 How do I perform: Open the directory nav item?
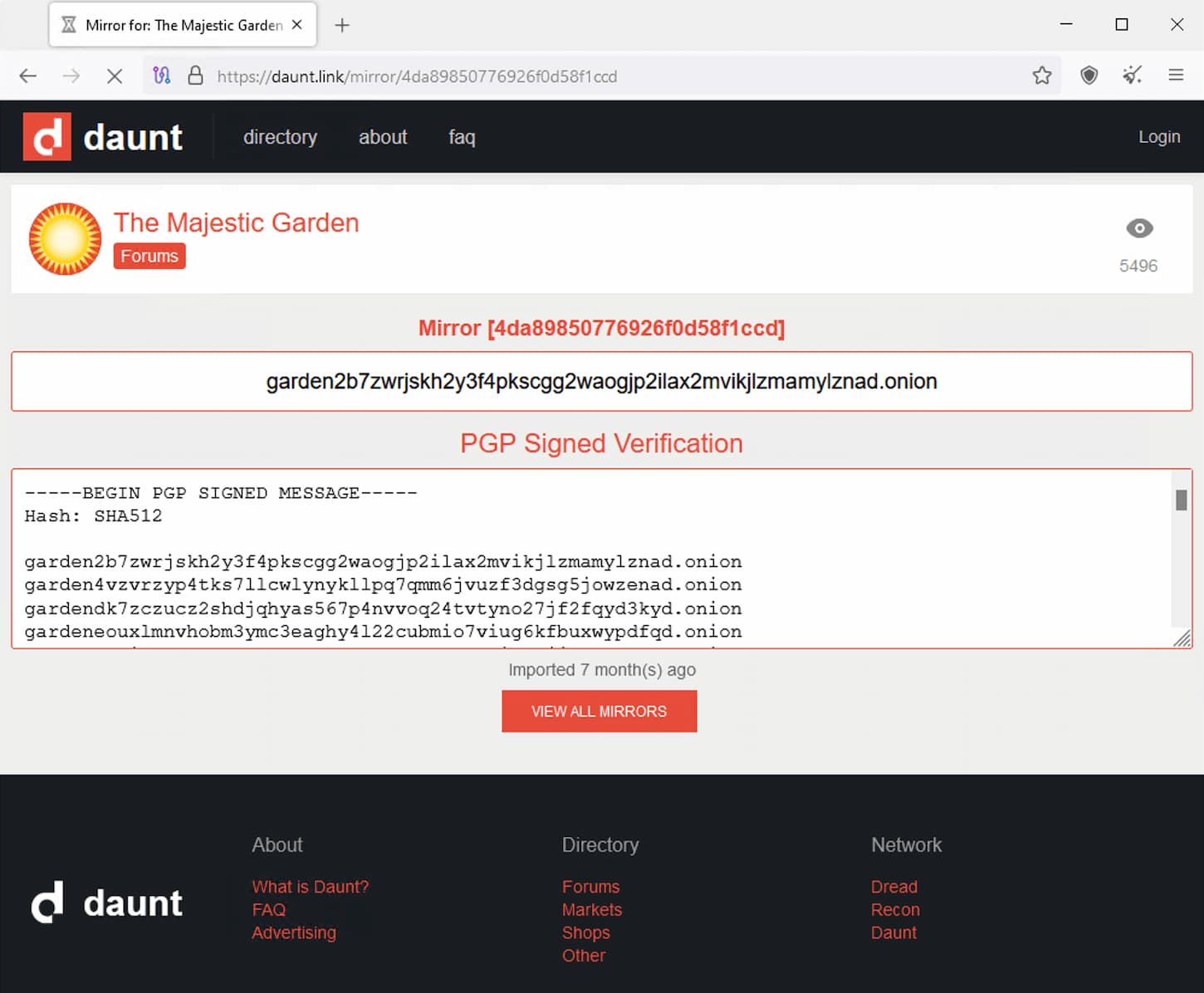point(280,137)
